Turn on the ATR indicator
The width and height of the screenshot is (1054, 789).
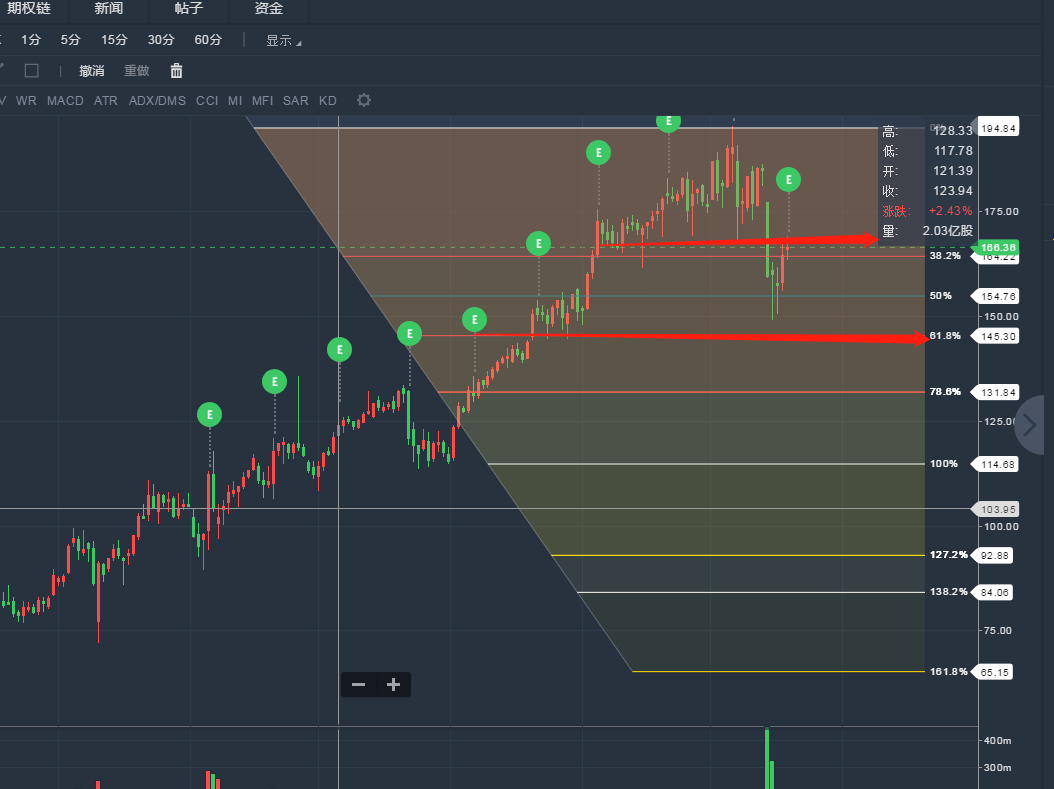point(106,101)
